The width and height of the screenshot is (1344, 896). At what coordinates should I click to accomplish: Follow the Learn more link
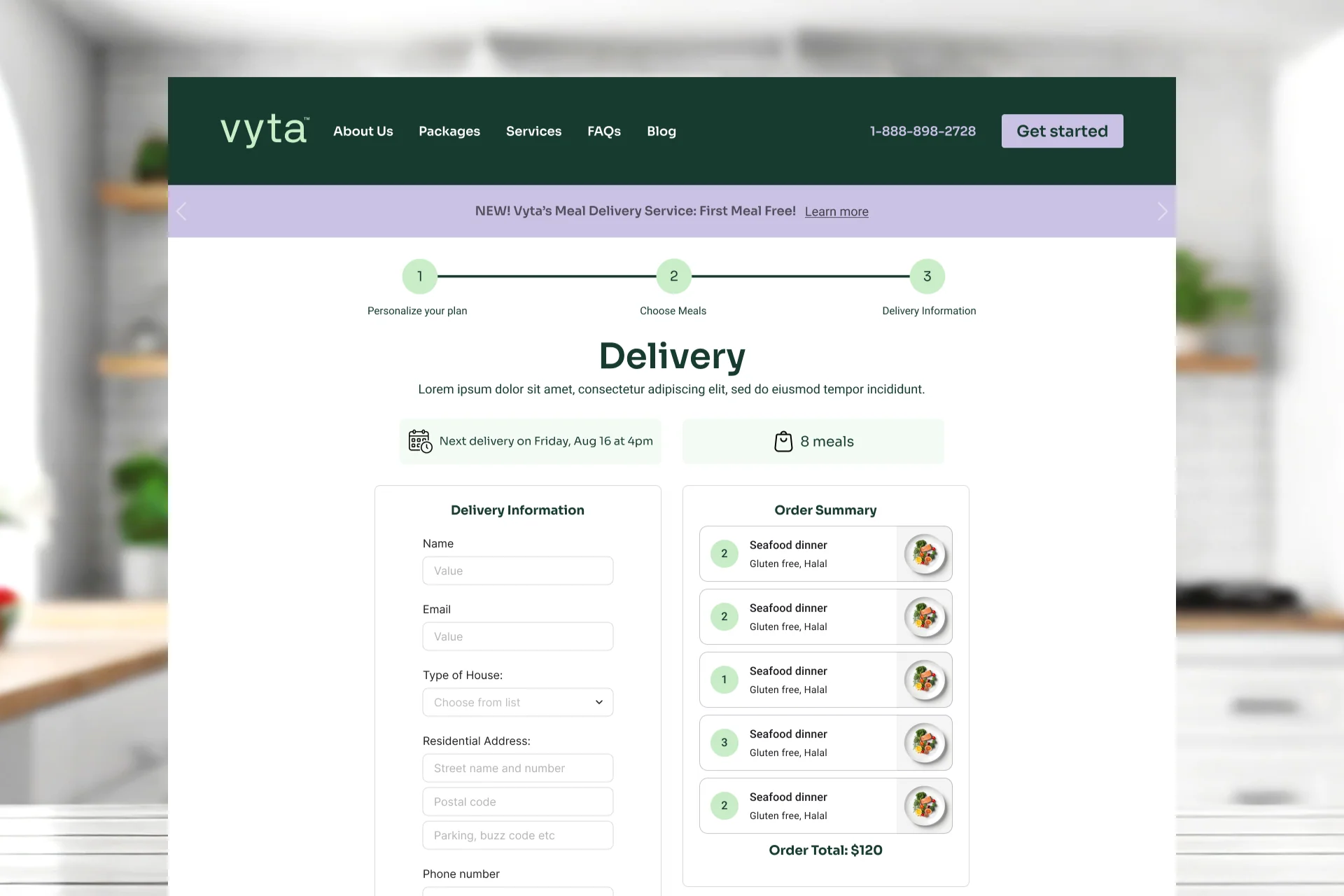(x=836, y=211)
